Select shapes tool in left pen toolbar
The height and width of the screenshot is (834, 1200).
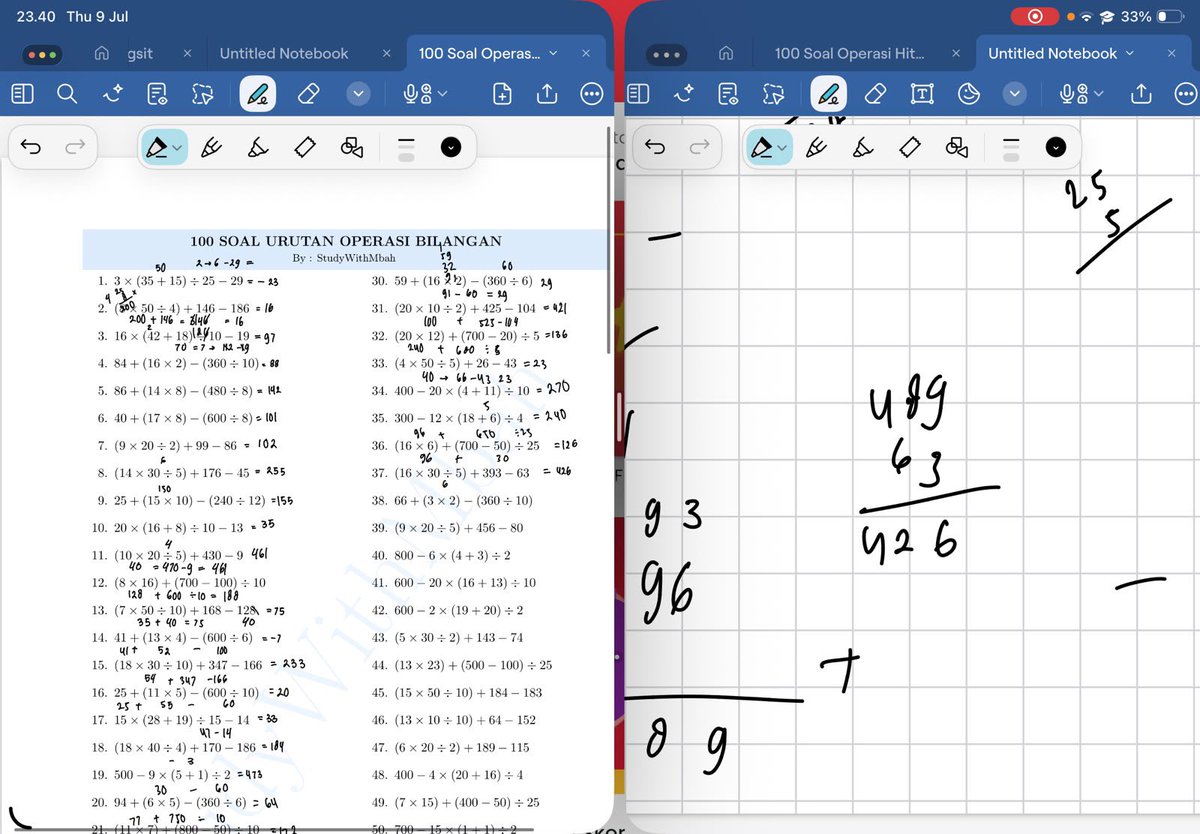pos(352,148)
